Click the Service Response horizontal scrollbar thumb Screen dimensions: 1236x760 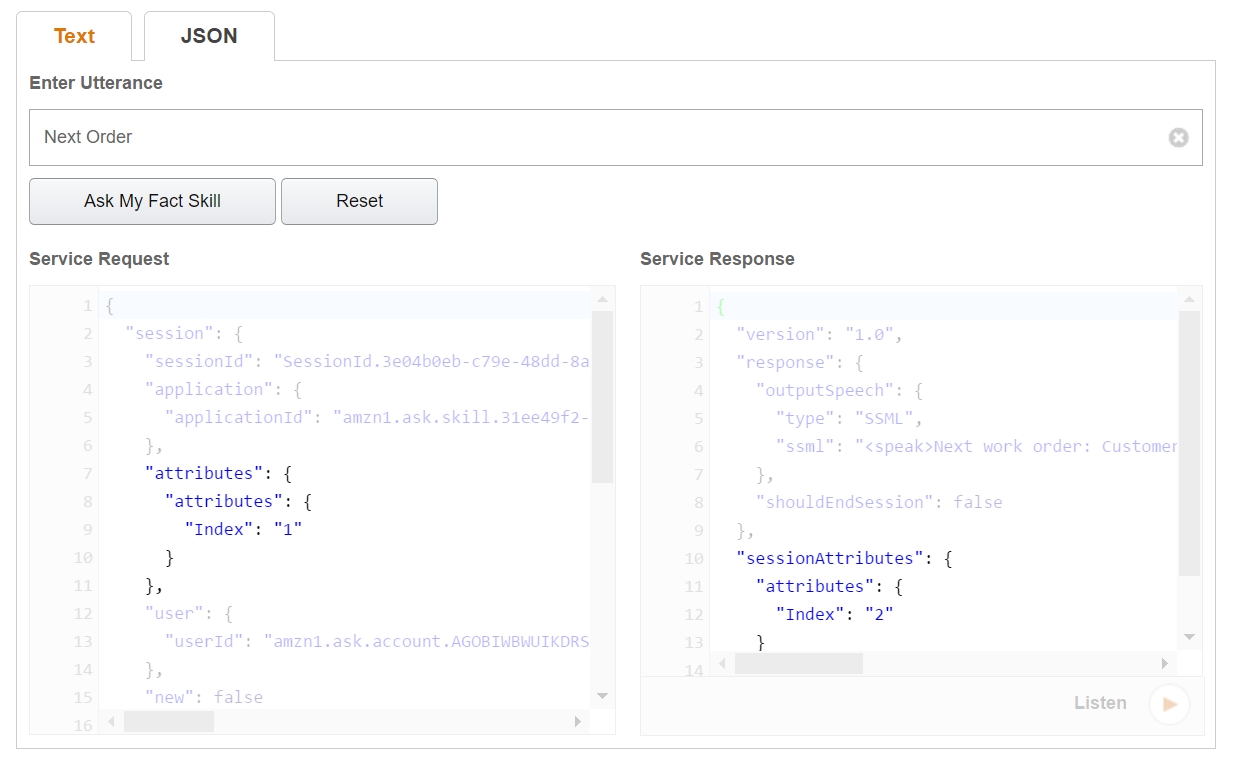[x=798, y=662]
